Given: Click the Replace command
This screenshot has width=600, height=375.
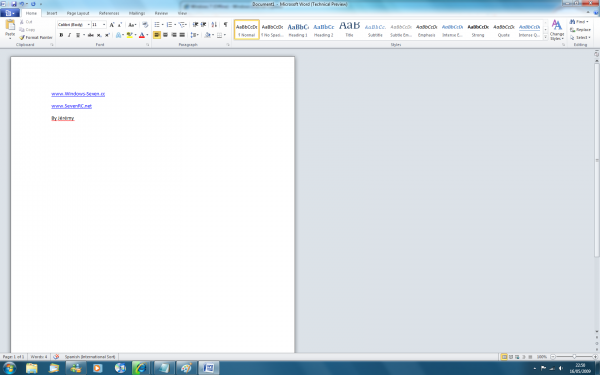Looking at the screenshot, I should (580, 29).
